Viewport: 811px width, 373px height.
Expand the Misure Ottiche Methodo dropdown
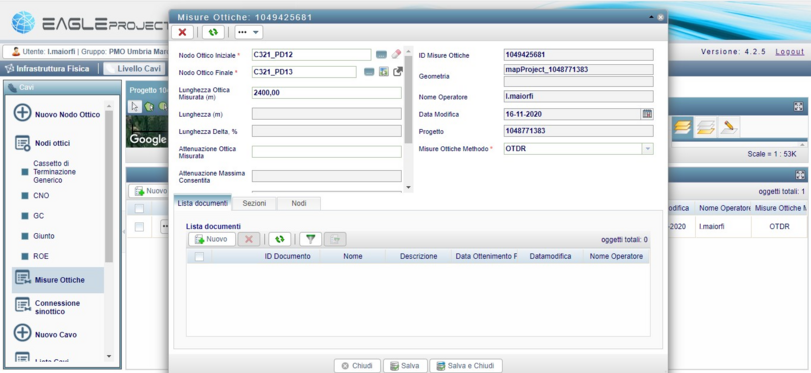pos(648,149)
